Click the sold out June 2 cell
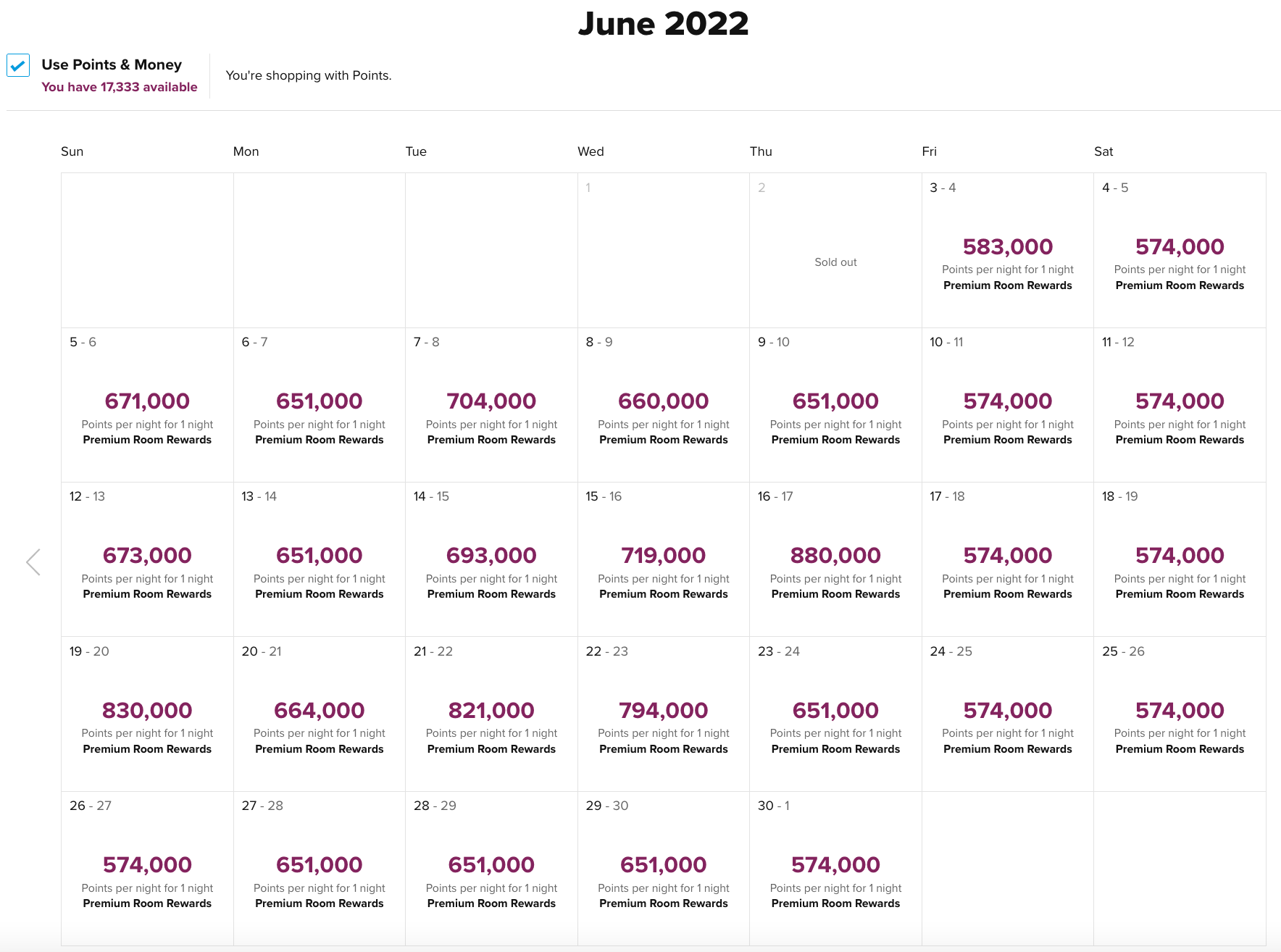This screenshot has width=1281, height=952. point(835,250)
